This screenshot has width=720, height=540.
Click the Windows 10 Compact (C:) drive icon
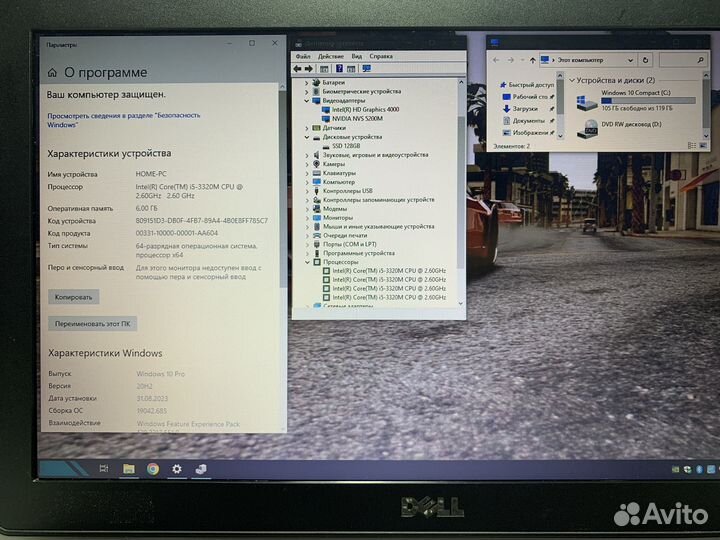click(587, 102)
